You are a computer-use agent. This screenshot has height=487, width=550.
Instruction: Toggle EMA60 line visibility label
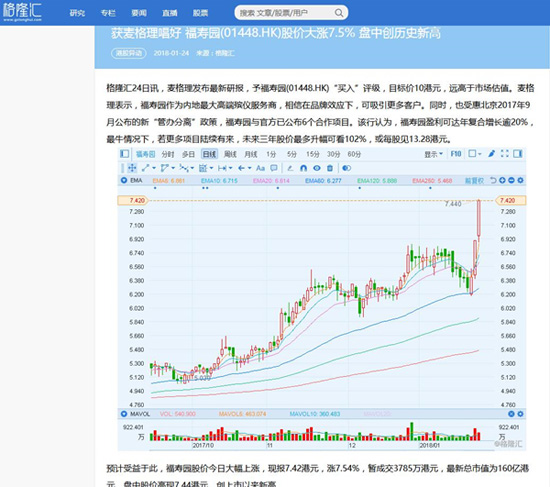pyautogui.click(x=323, y=181)
